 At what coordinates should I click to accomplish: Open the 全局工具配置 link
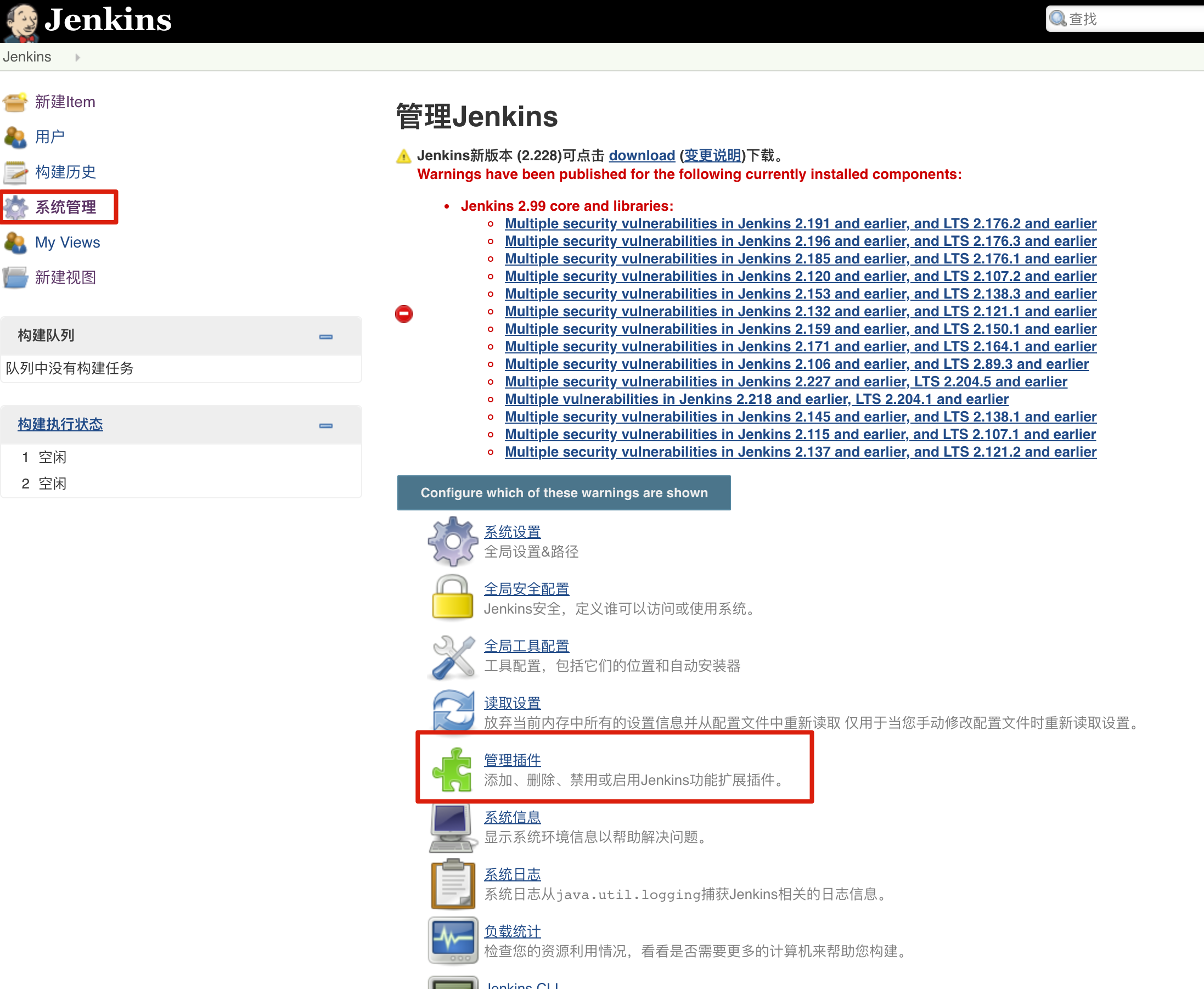pyautogui.click(x=526, y=646)
